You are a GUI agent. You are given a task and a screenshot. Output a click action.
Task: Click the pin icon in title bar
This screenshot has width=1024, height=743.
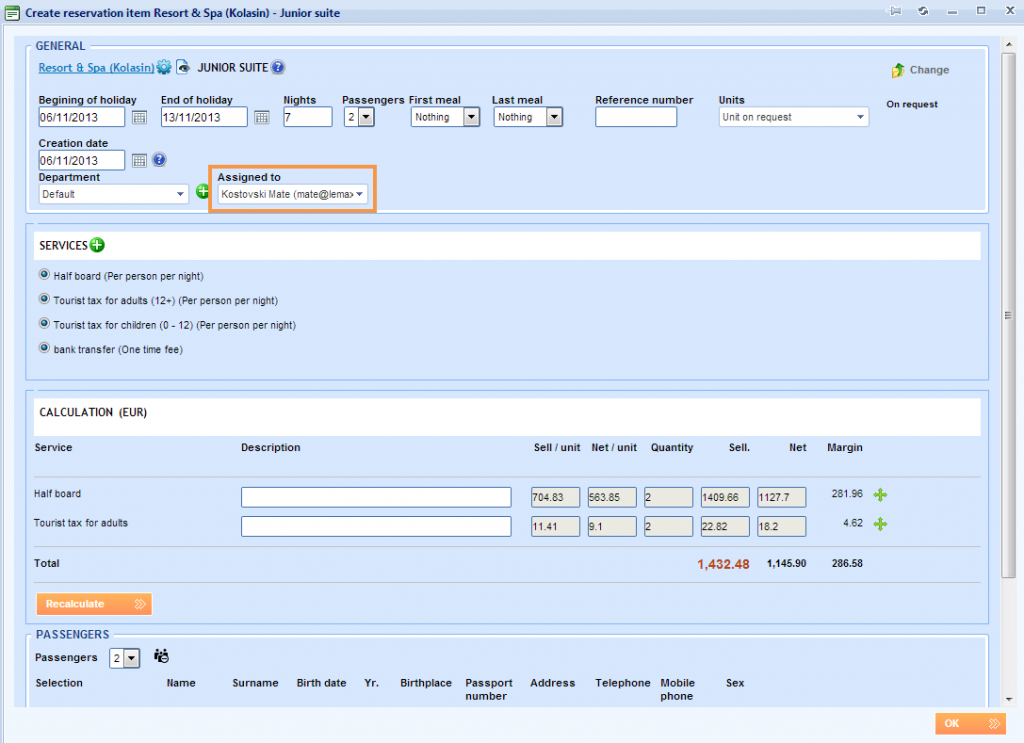[896, 11]
